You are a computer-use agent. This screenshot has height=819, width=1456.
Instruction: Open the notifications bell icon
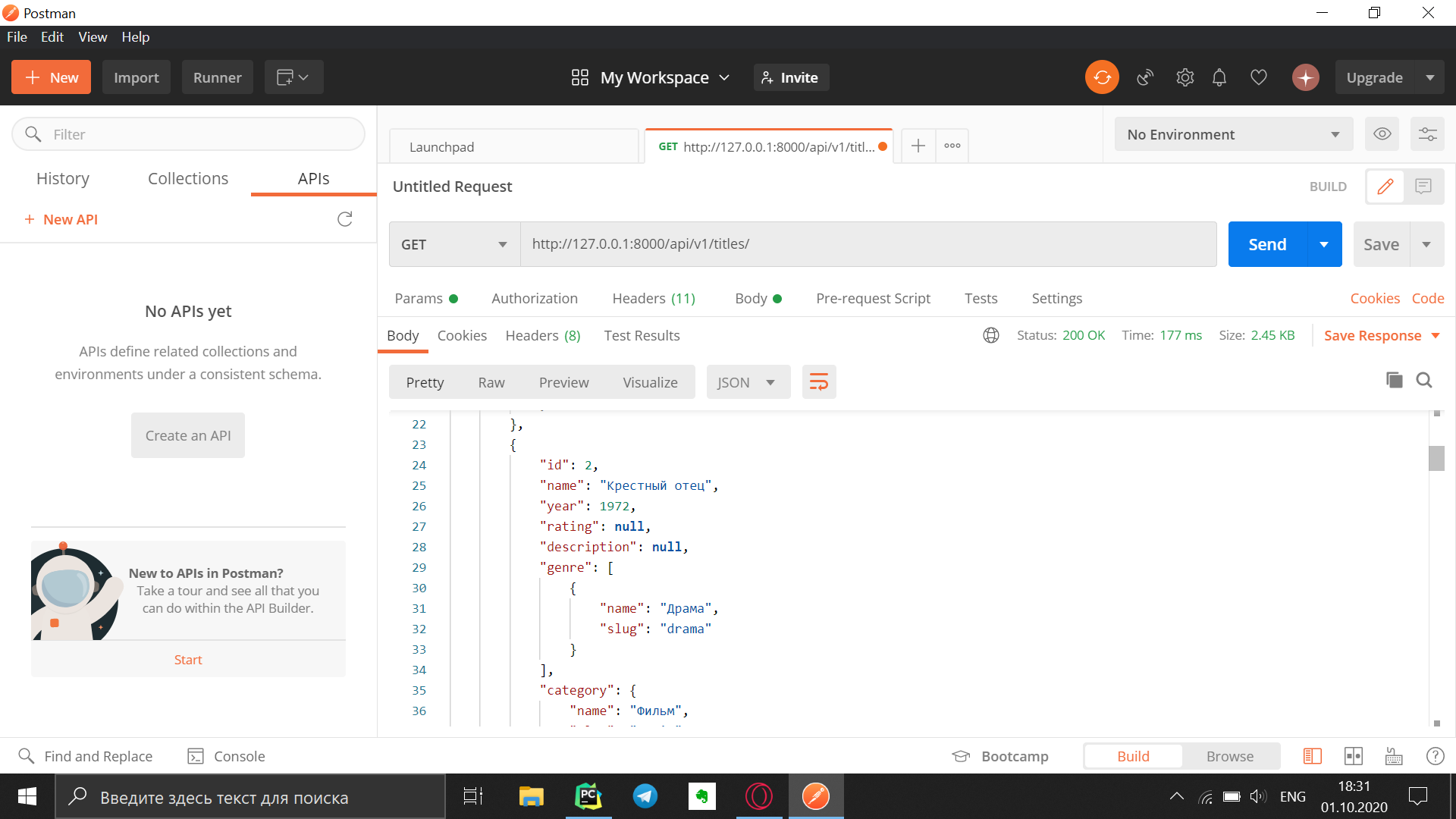click(1219, 77)
